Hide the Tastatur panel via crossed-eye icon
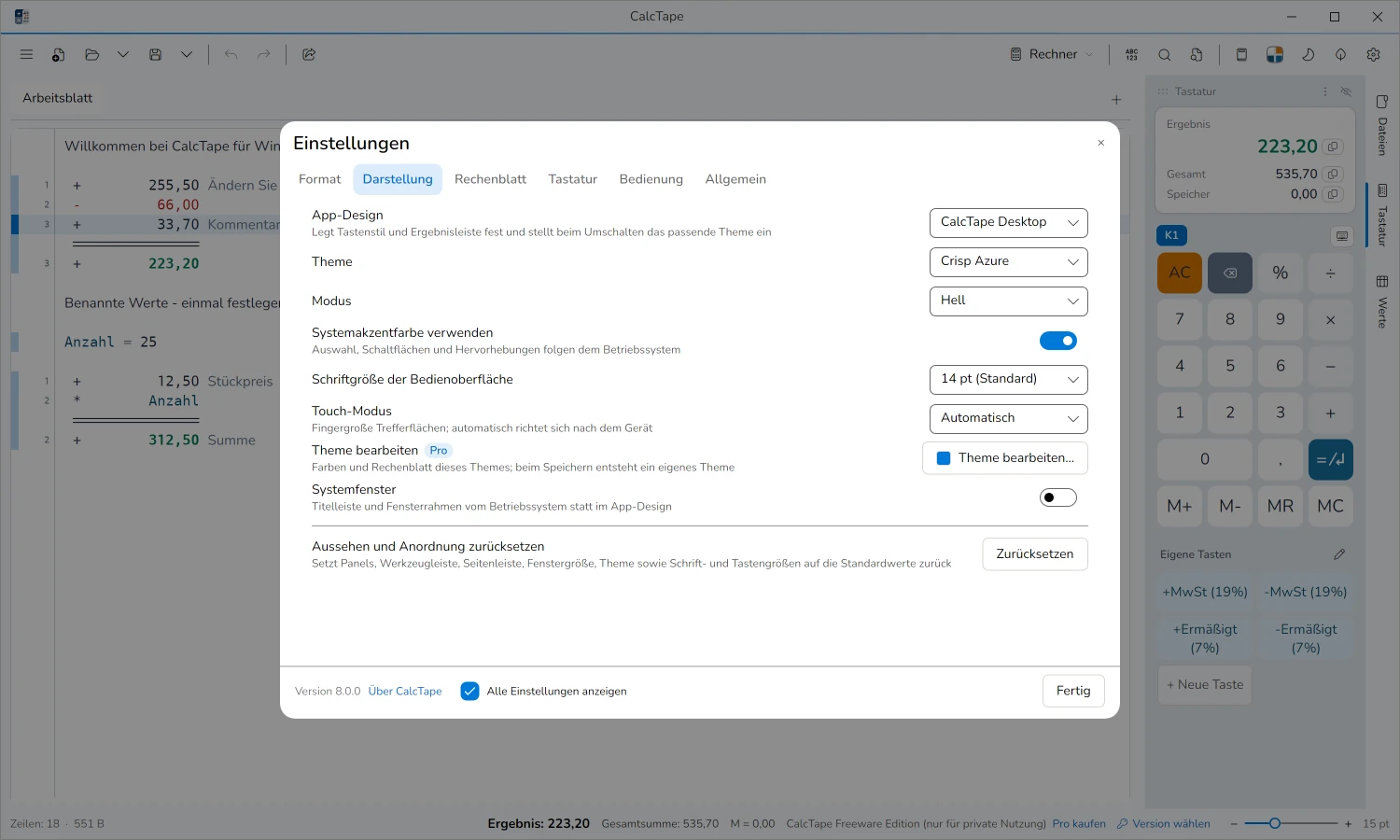The image size is (1400, 840). 1345,91
